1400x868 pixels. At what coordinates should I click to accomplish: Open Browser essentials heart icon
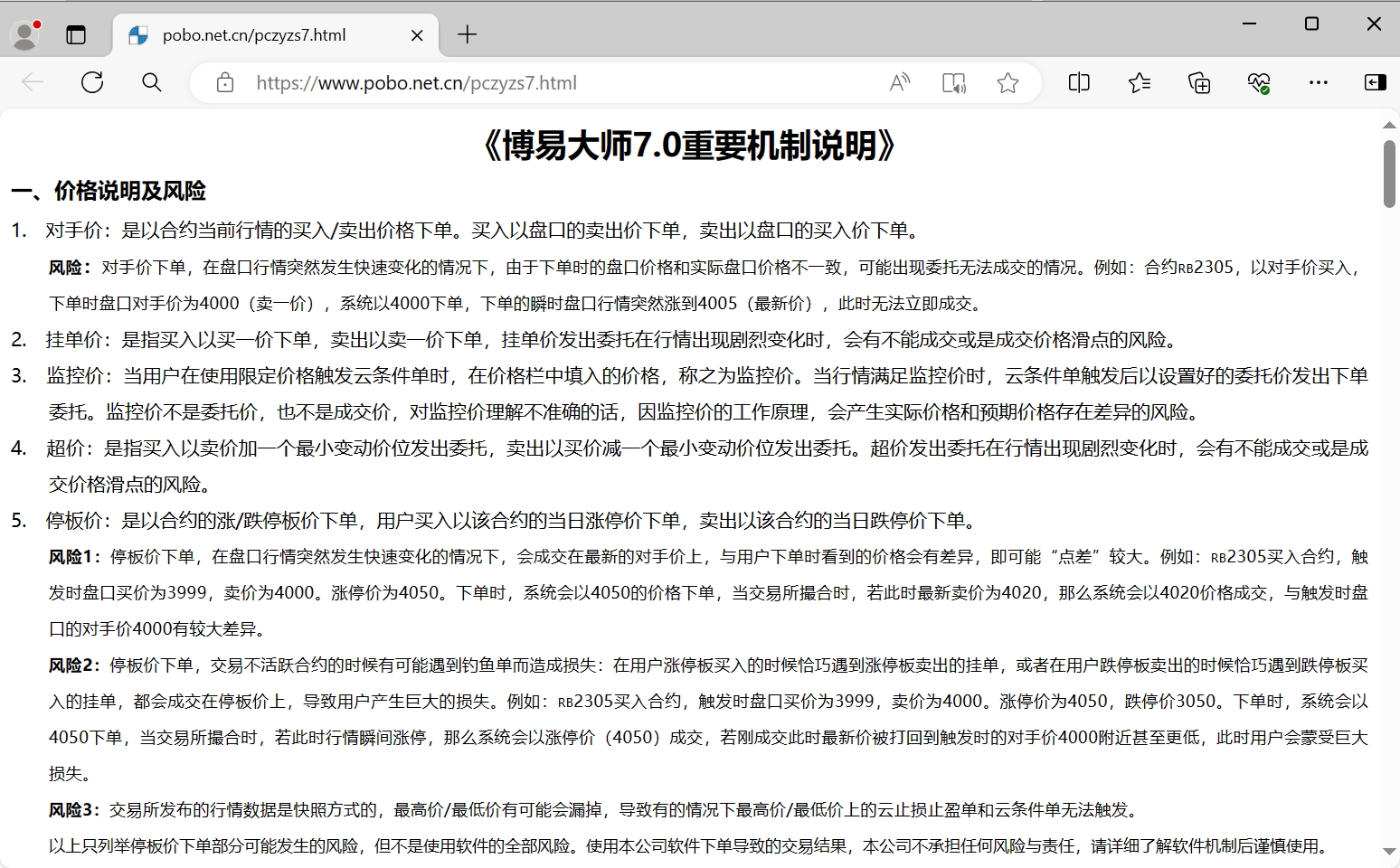coord(1259,83)
